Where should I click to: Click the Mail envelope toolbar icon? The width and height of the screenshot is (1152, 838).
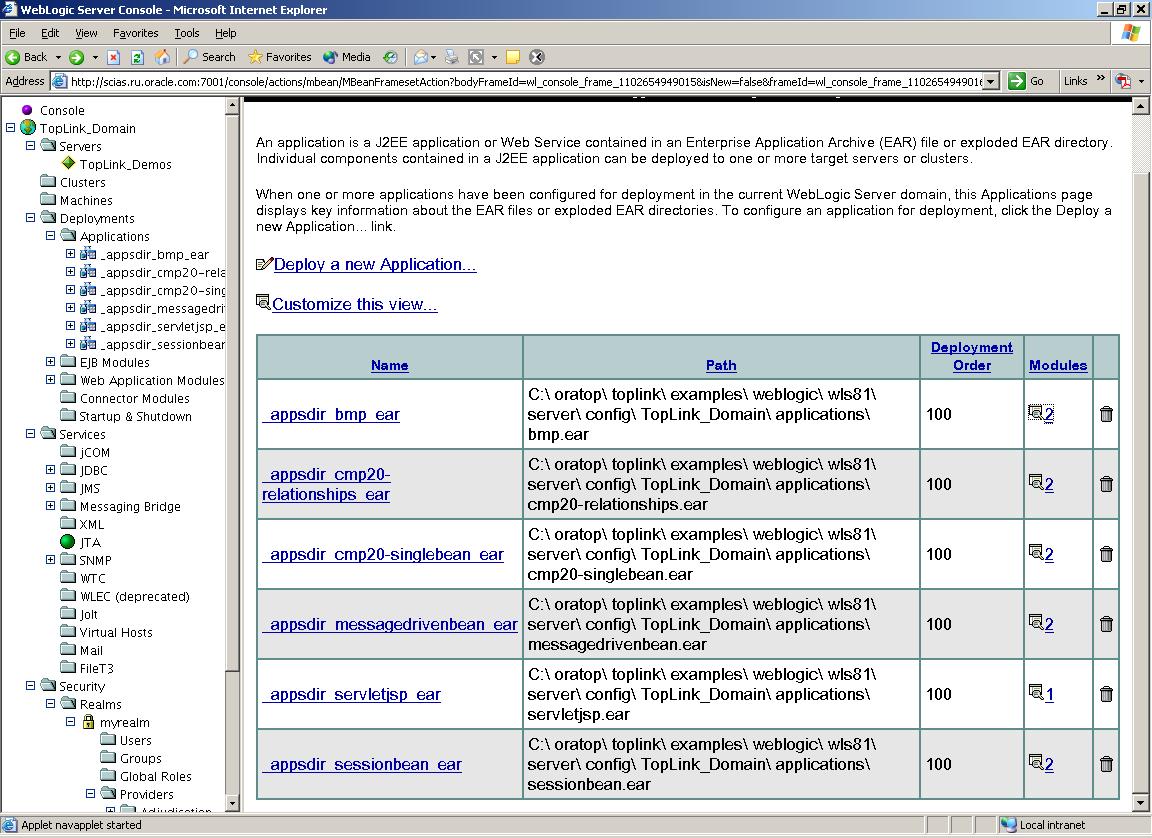click(x=420, y=57)
